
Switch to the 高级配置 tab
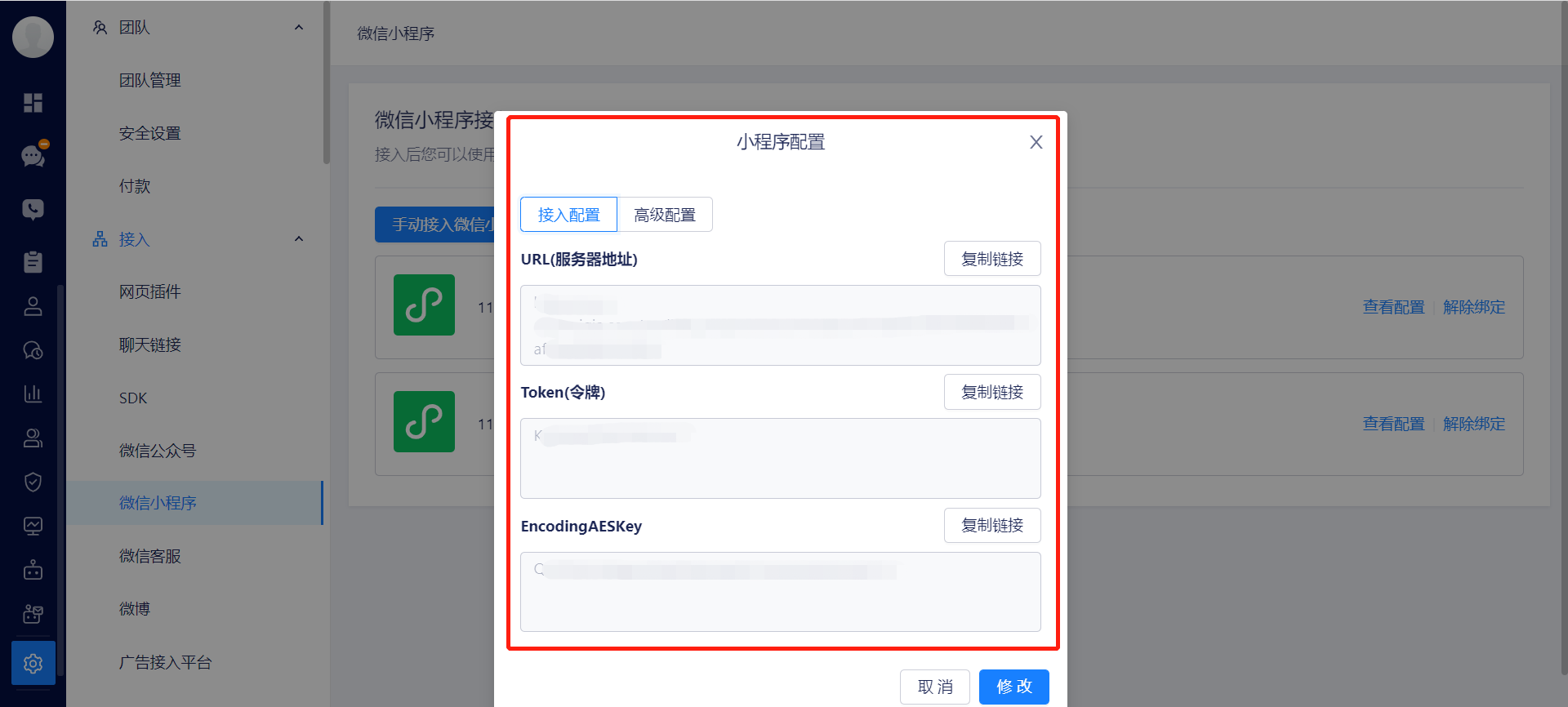point(665,215)
